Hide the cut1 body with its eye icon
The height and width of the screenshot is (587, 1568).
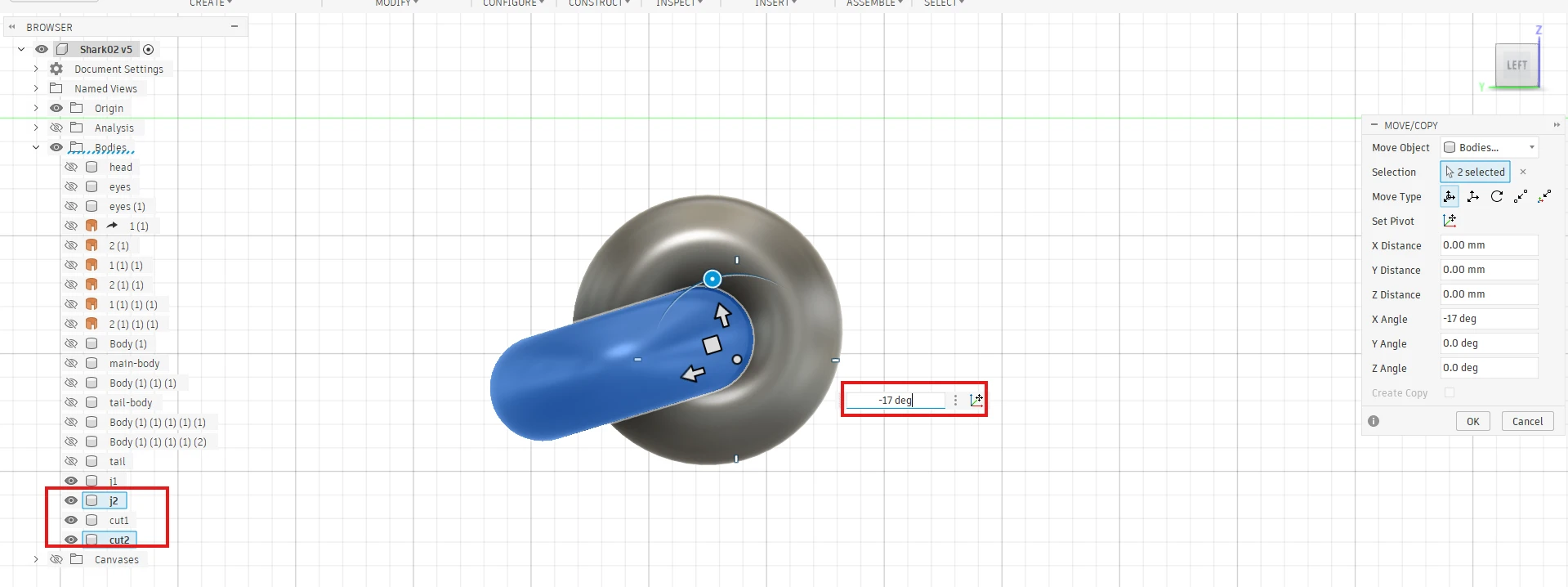tap(71, 520)
